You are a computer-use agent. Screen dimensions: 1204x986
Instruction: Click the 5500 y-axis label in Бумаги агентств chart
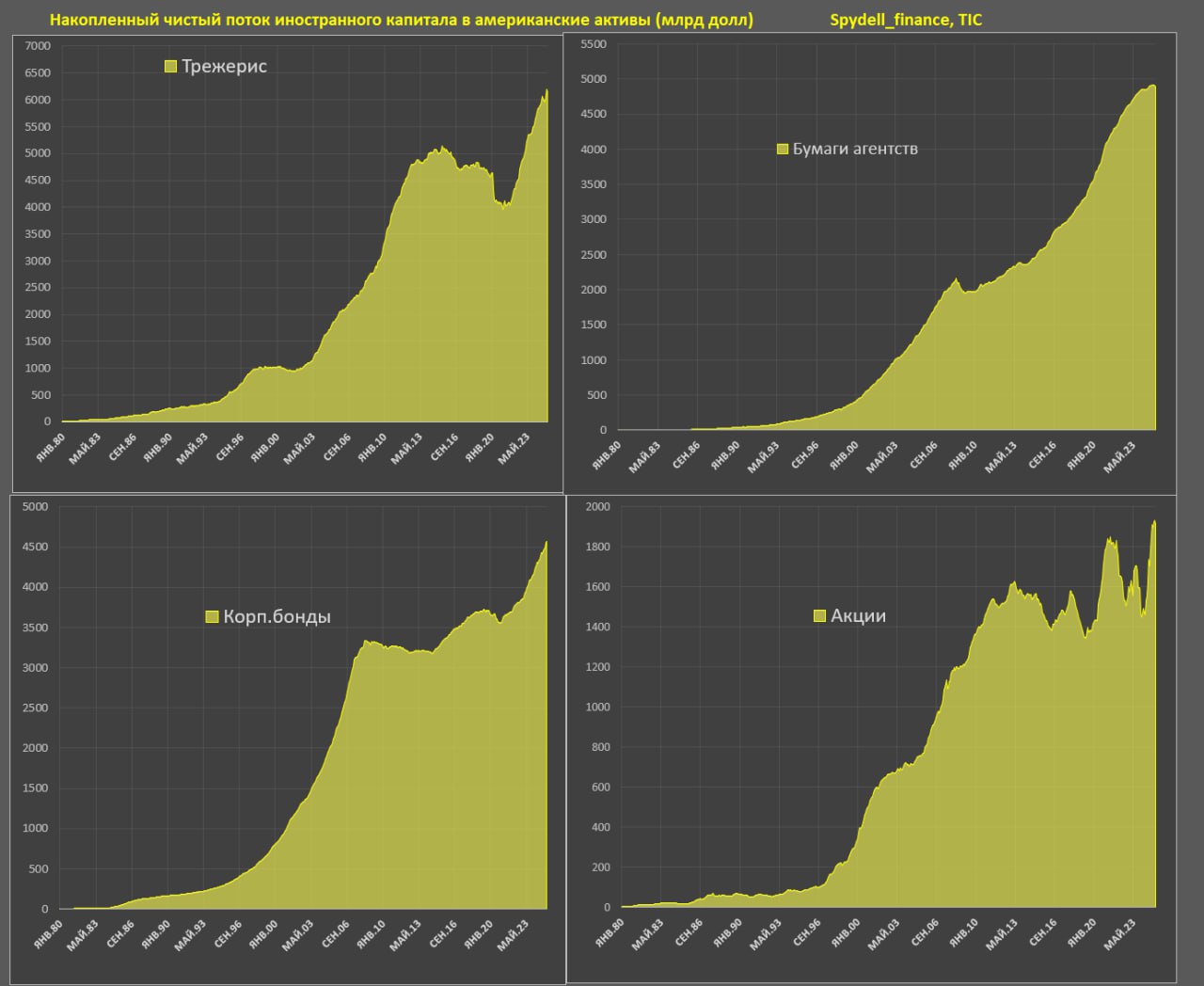[594, 44]
